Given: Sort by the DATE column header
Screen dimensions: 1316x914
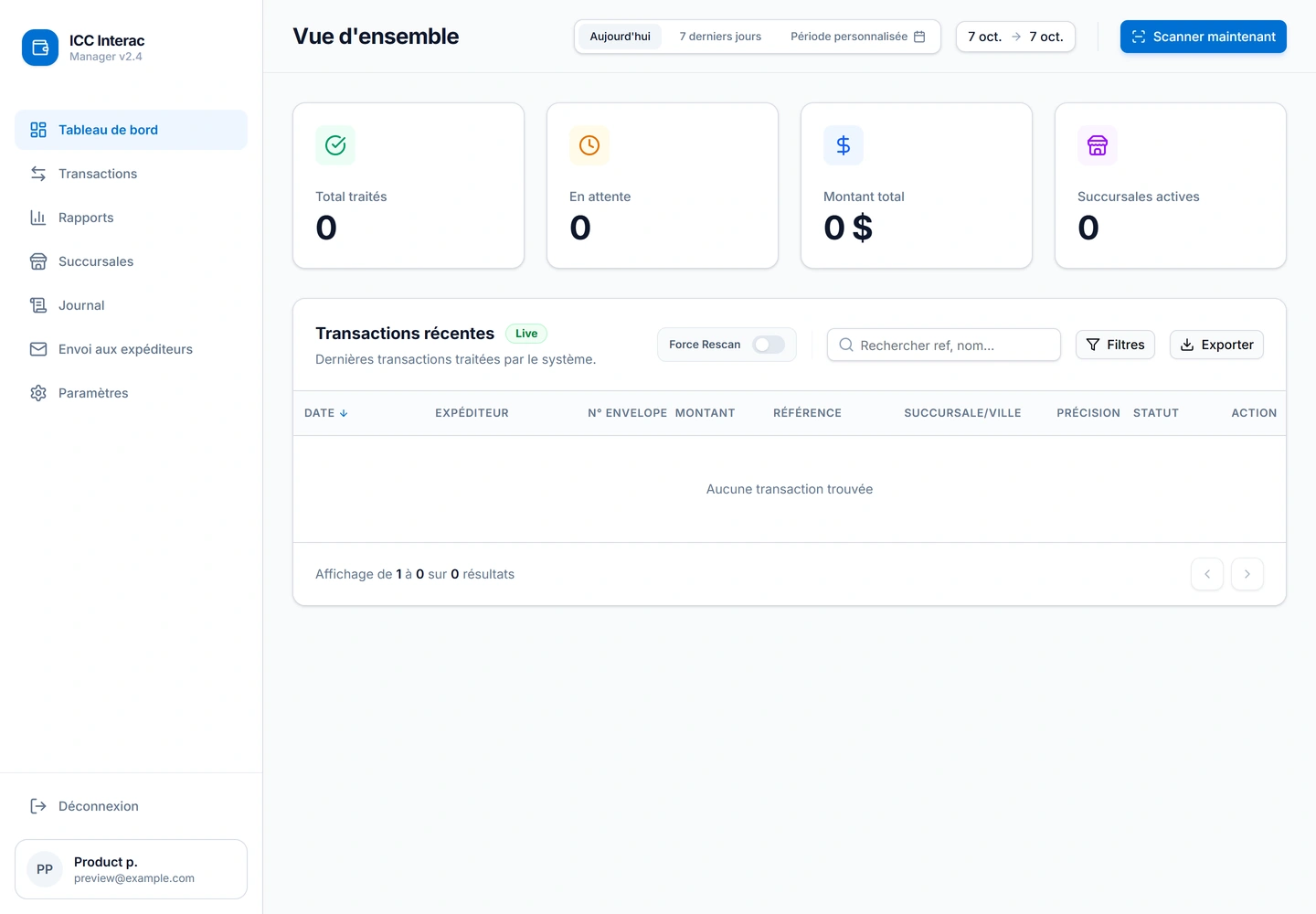Looking at the screenshot, I should point(326,413).
